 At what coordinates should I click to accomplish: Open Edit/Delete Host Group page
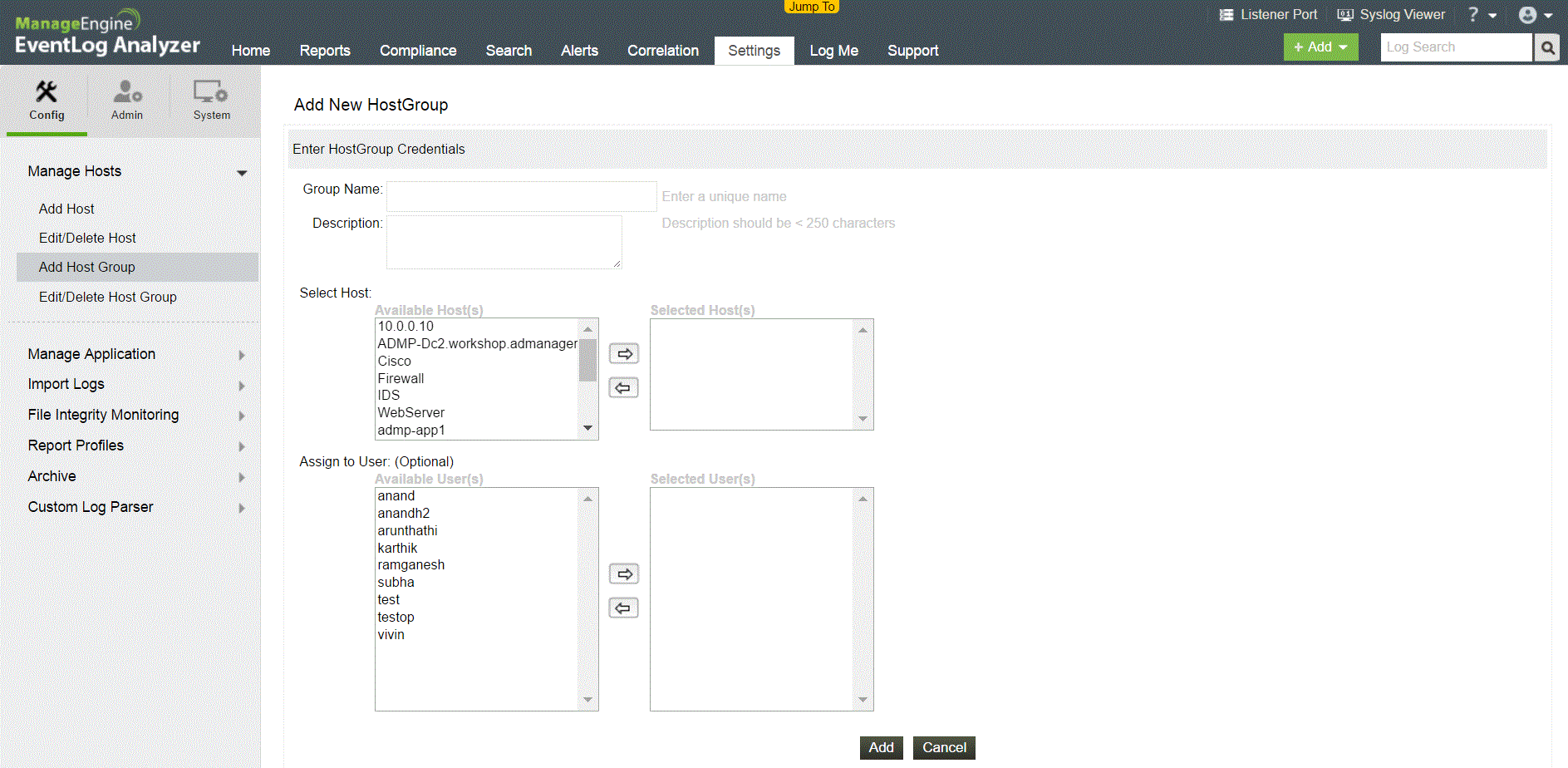108,297
